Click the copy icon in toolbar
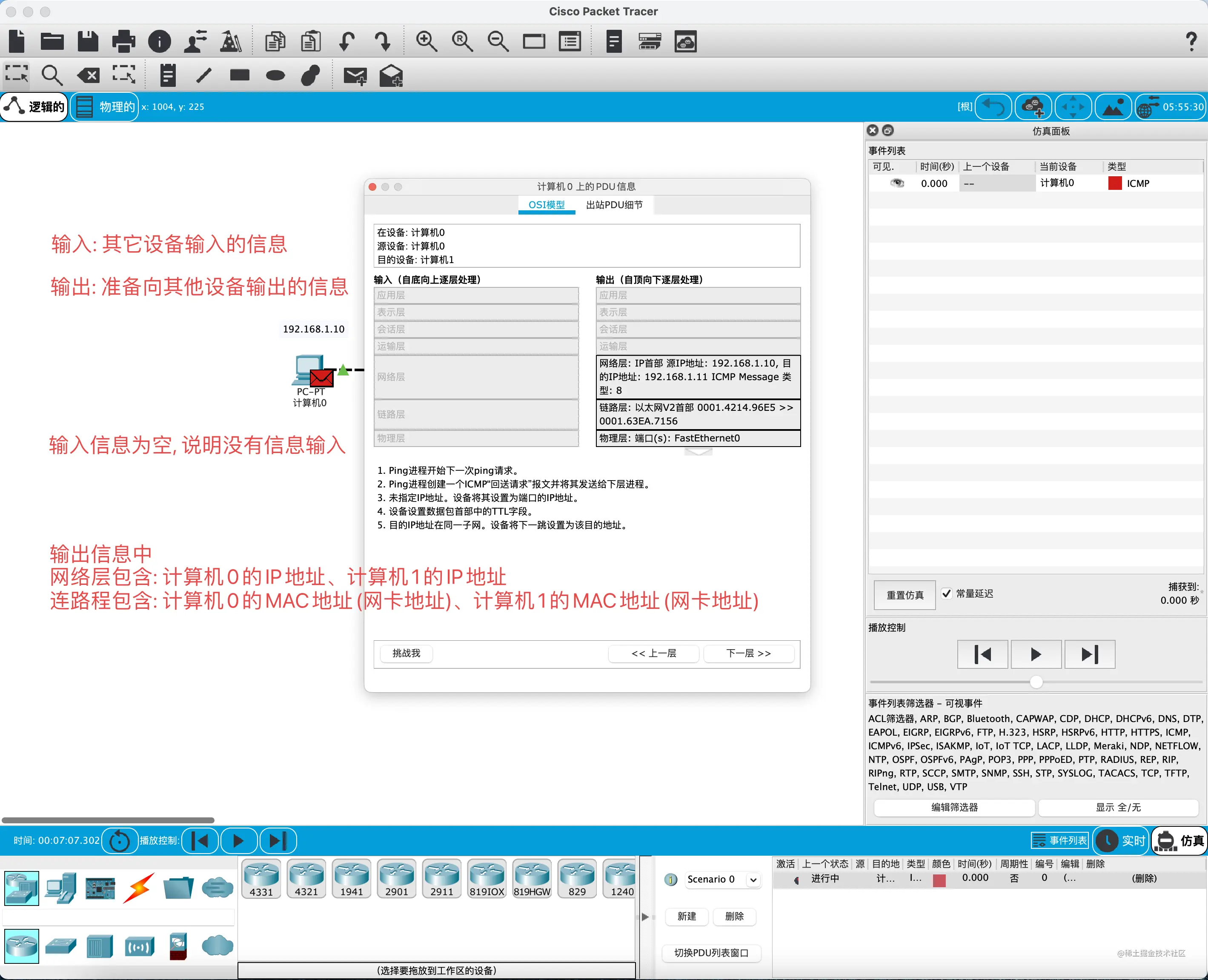 point(275,41)
